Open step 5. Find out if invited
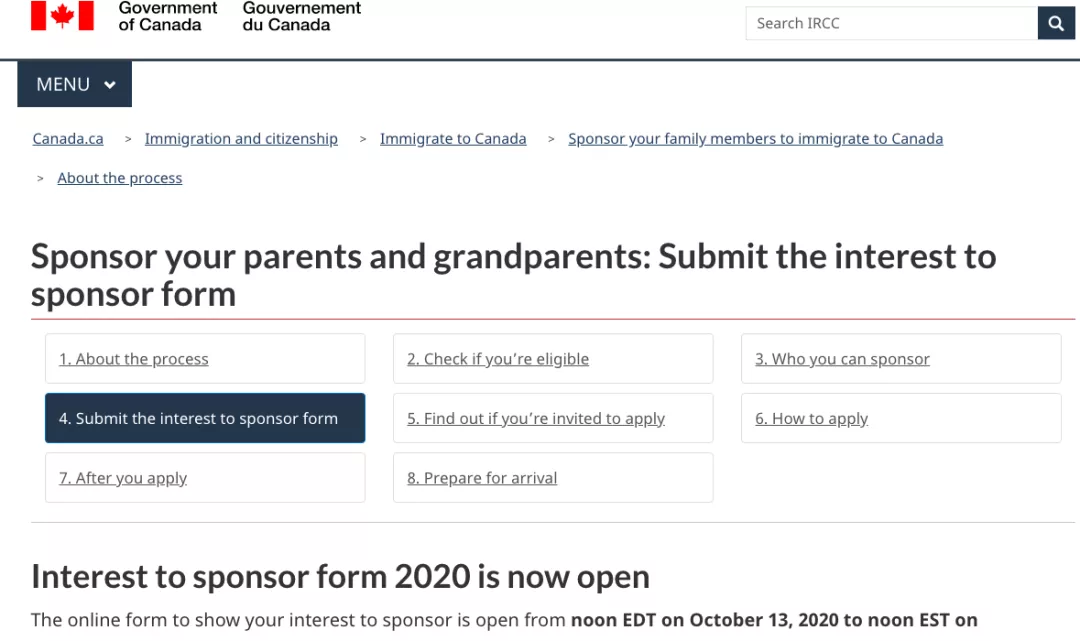The image size is (1080, 641). 536,418
